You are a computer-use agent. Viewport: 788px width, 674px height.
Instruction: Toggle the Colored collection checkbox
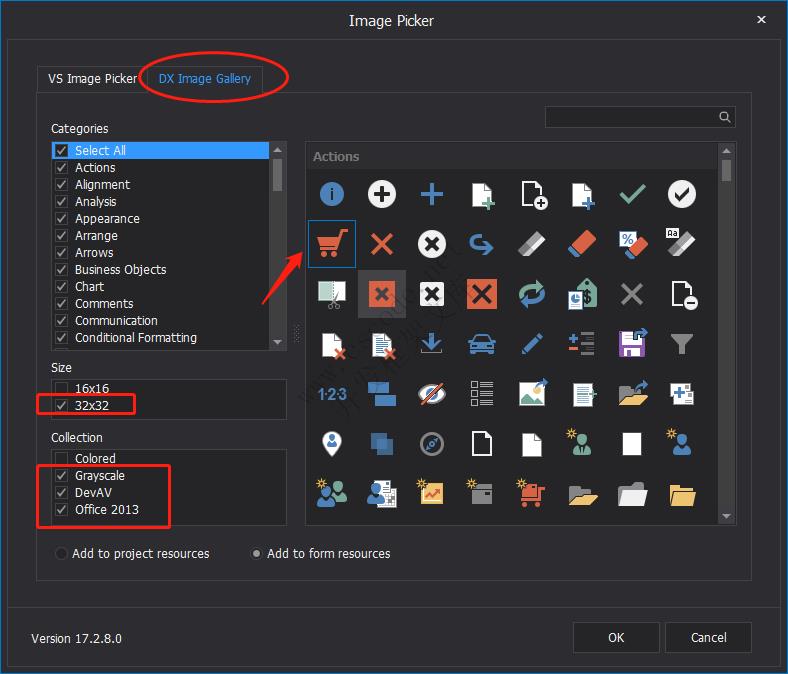(62, 459)
